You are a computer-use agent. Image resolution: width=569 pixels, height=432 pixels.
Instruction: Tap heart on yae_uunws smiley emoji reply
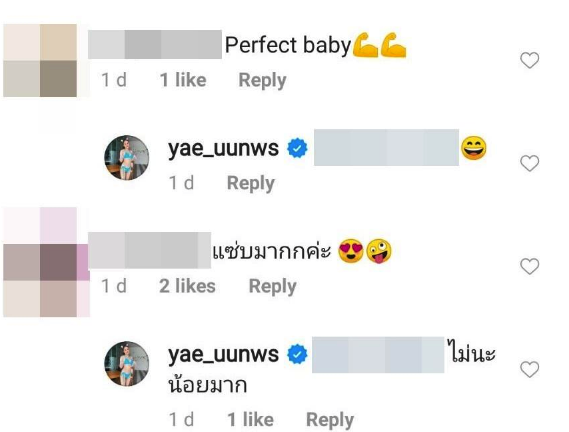coord(529,163)
